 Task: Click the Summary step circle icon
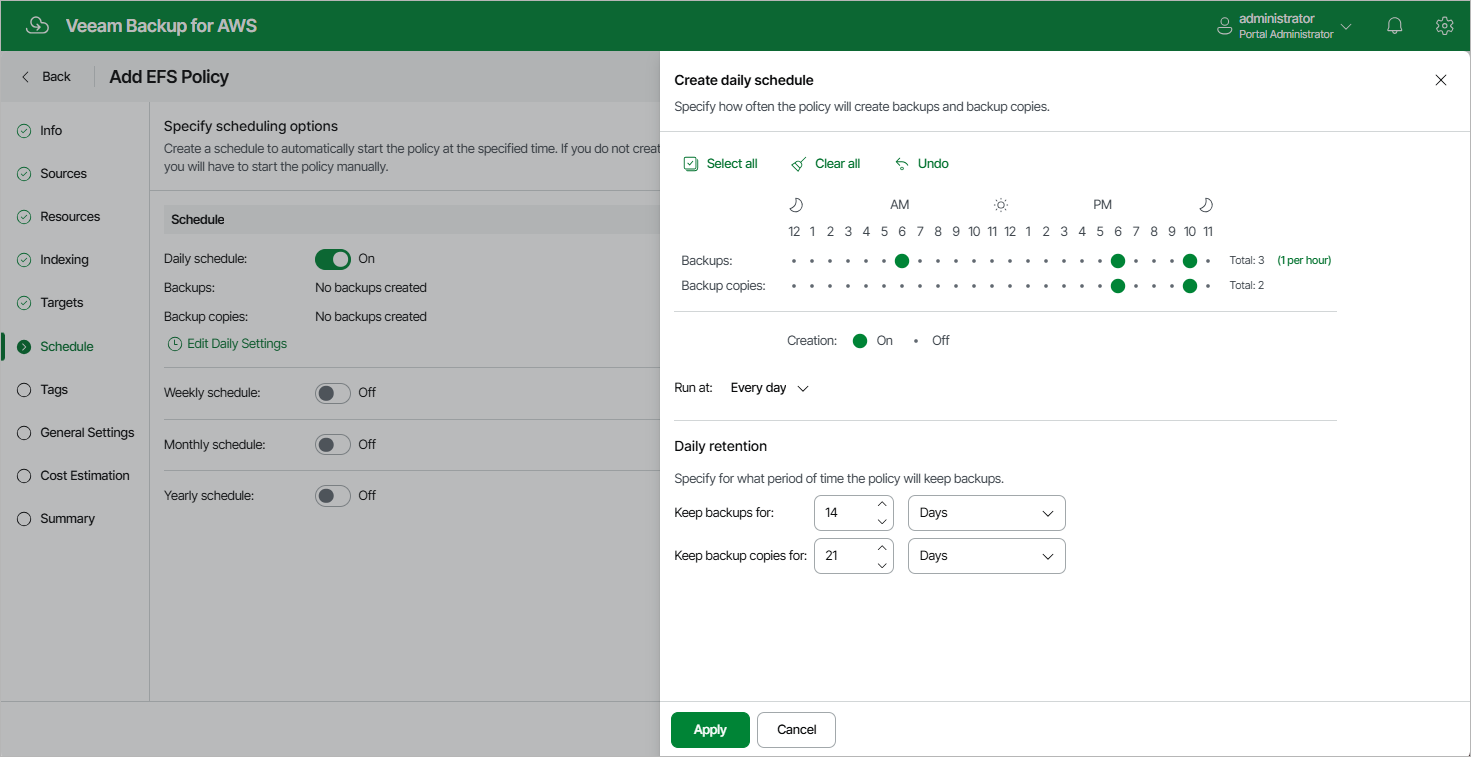pos(24,519)
